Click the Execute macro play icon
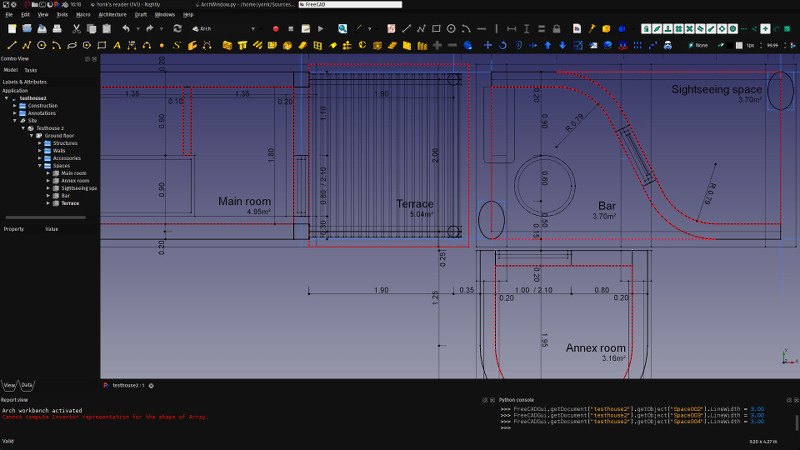800x450 pixels. coord(320,29)
